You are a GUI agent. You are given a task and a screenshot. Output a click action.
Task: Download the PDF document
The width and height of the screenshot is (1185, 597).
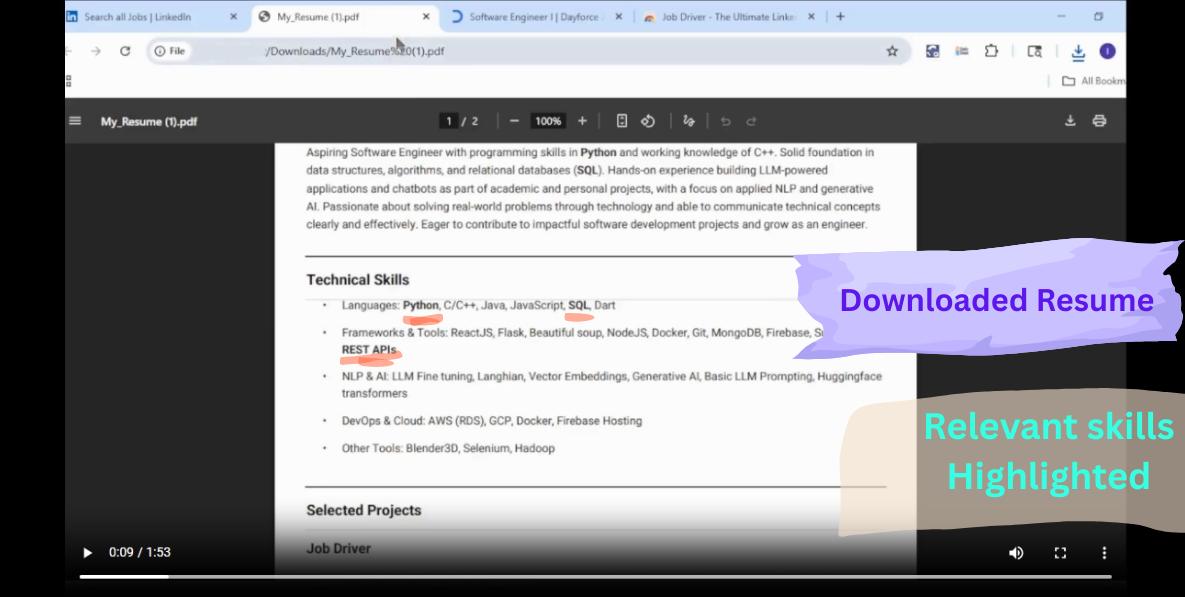[x=1069, y=120]
